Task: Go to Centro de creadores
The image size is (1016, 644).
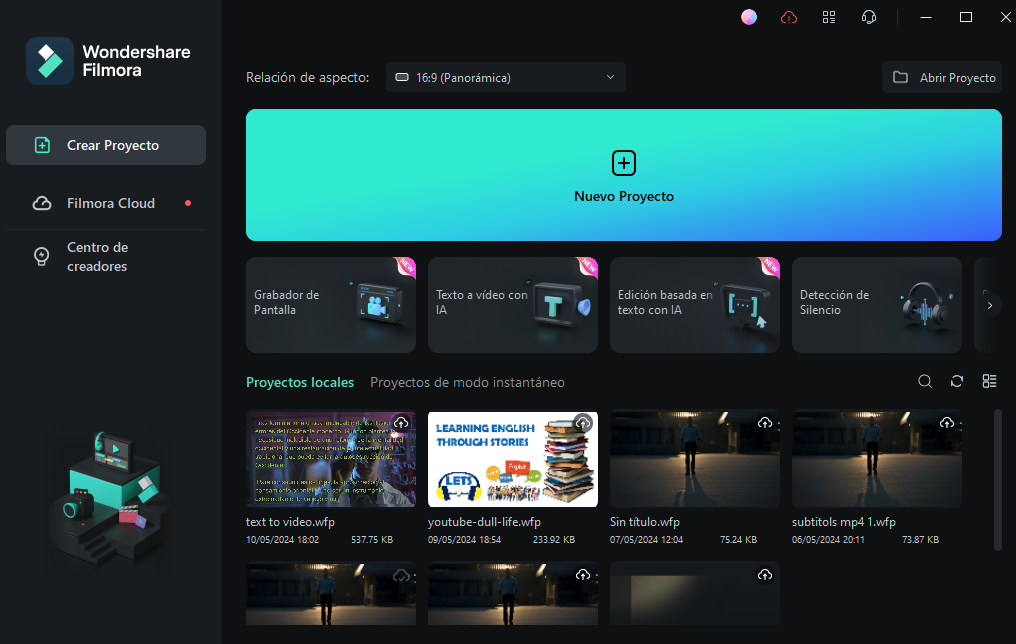Action: pyautogui.click(x=97, y=257)
